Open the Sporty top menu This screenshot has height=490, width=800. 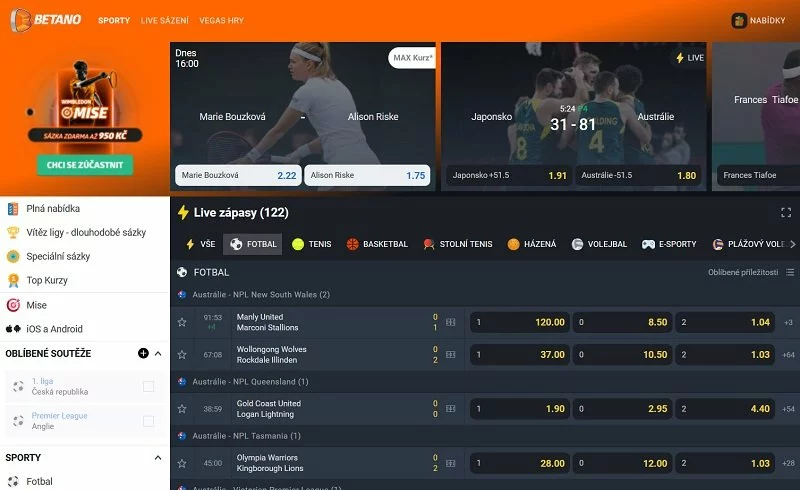point(114,20)
